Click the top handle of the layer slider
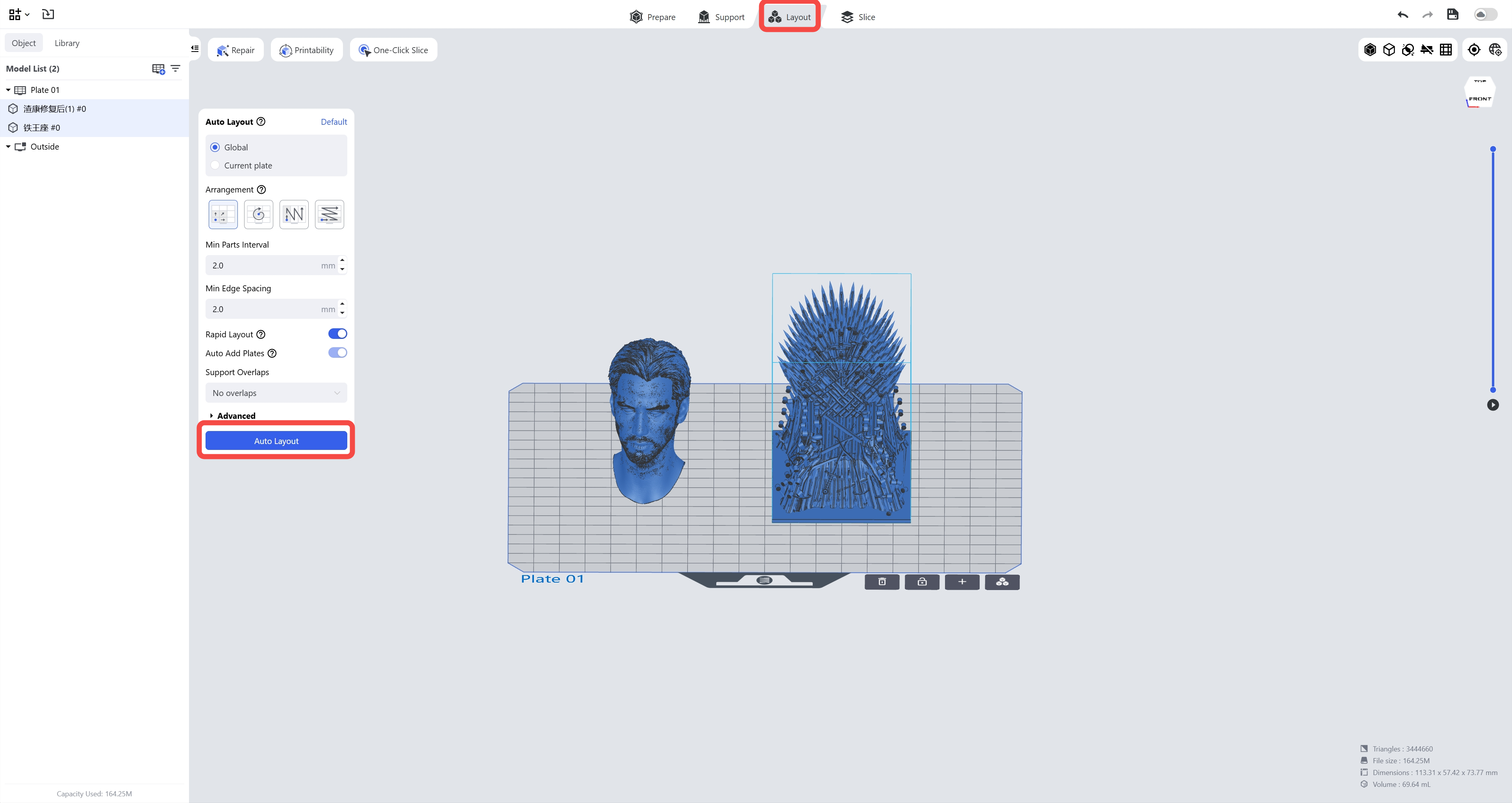This screenshot has width=1512, height=803. coord(1493,149)
